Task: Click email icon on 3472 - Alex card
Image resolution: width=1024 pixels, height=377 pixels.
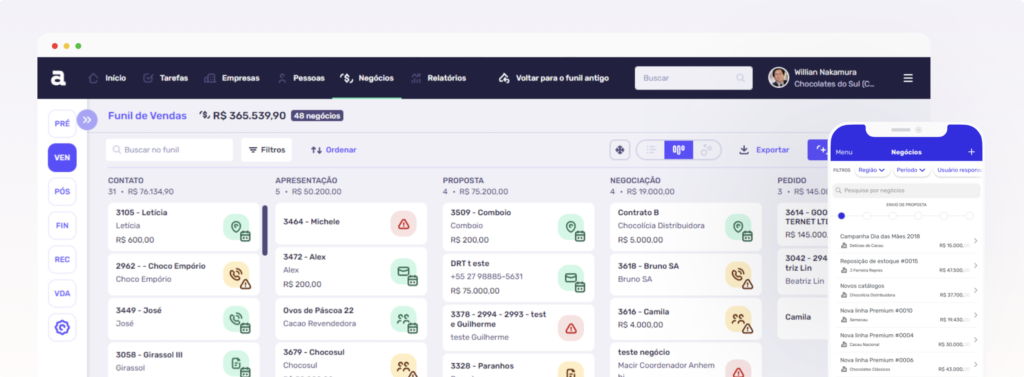Action: (x=404, y=272)
